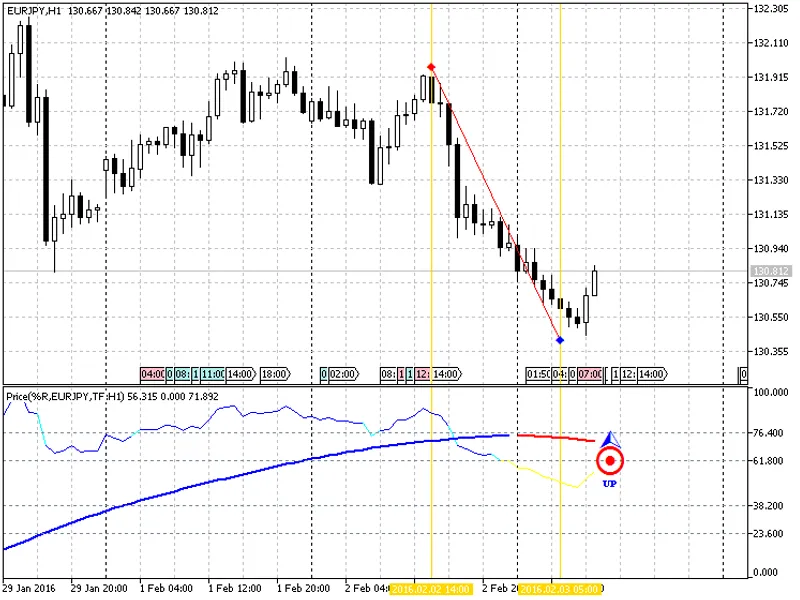Click the 02:00 event label
The image size is (800, 600).
[343, 374]
